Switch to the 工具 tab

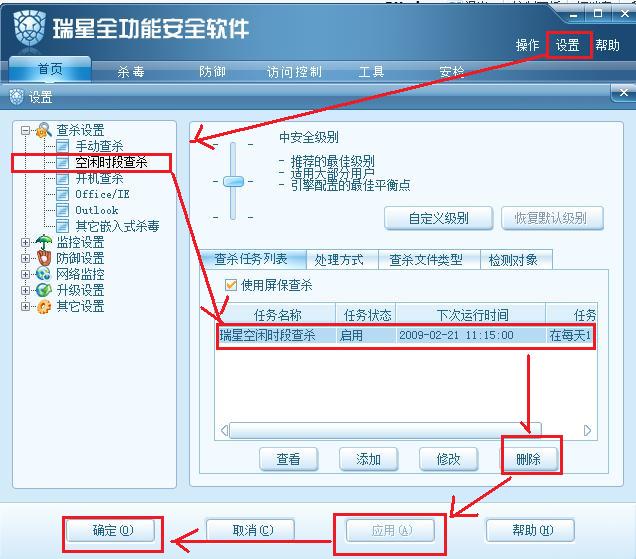(371, 72)
